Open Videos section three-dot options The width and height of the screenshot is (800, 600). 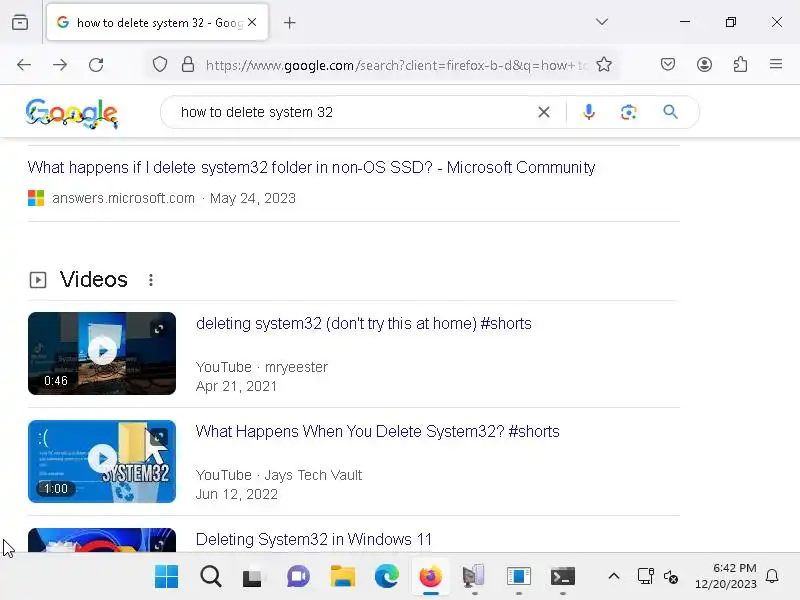pos(151,280)
